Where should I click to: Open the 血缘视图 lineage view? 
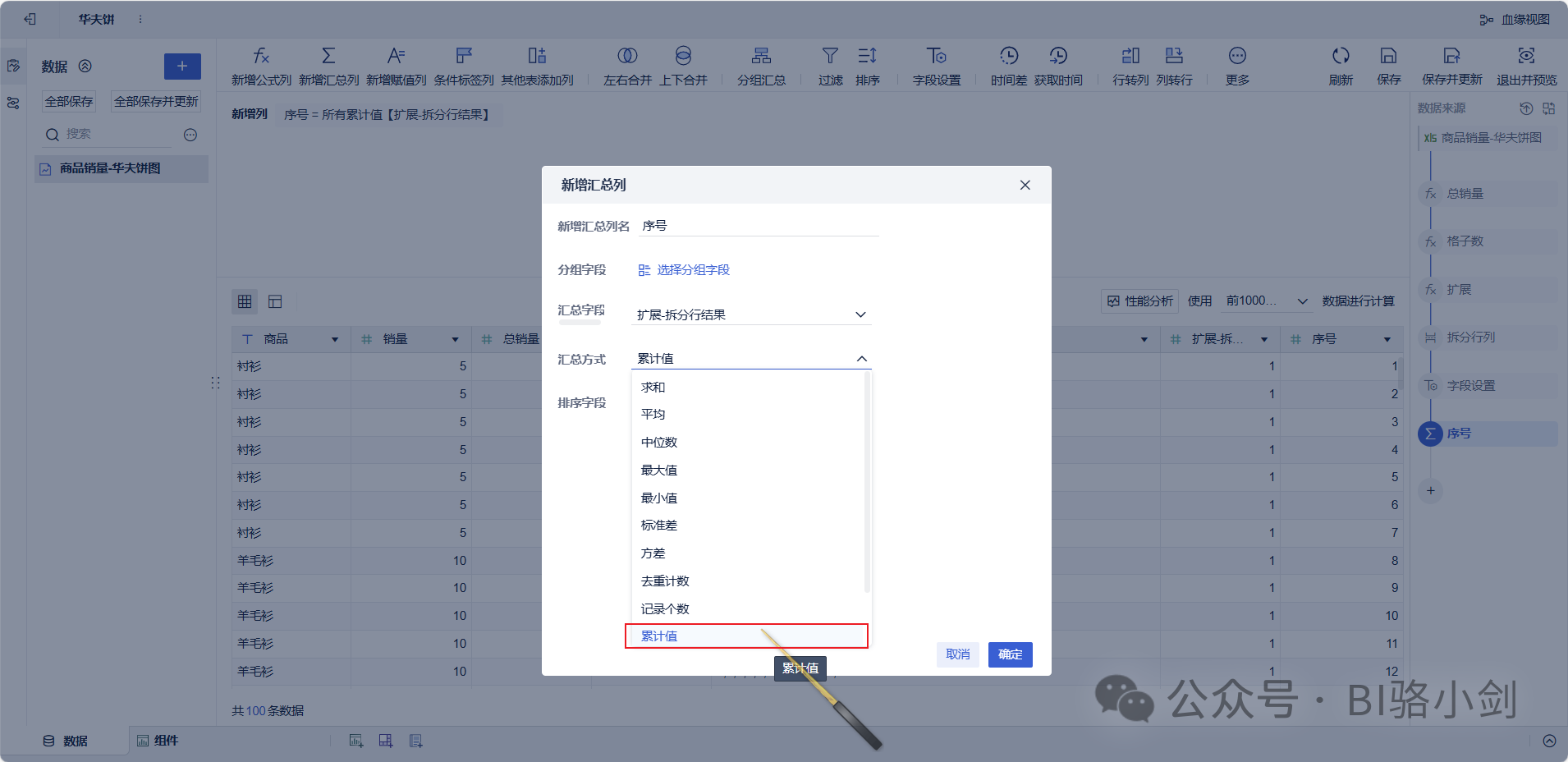tap(1515, 20)
